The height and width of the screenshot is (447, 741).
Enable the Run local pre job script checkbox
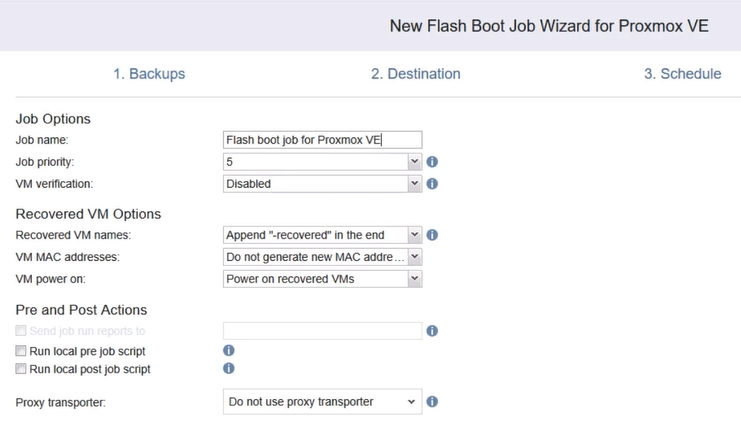[x=21, y=351]
